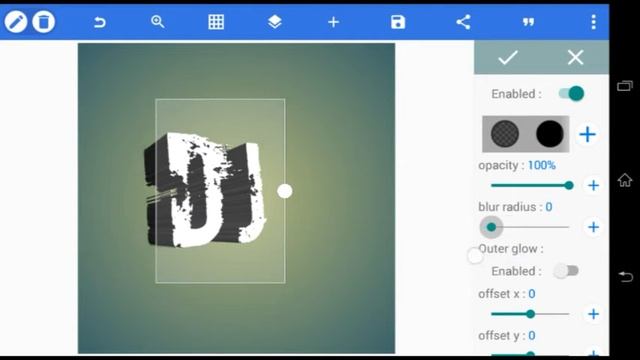This screenshot has width=640, height=360.
Task: Tap the opacity value 100%
Action: [x=542, y=165]
